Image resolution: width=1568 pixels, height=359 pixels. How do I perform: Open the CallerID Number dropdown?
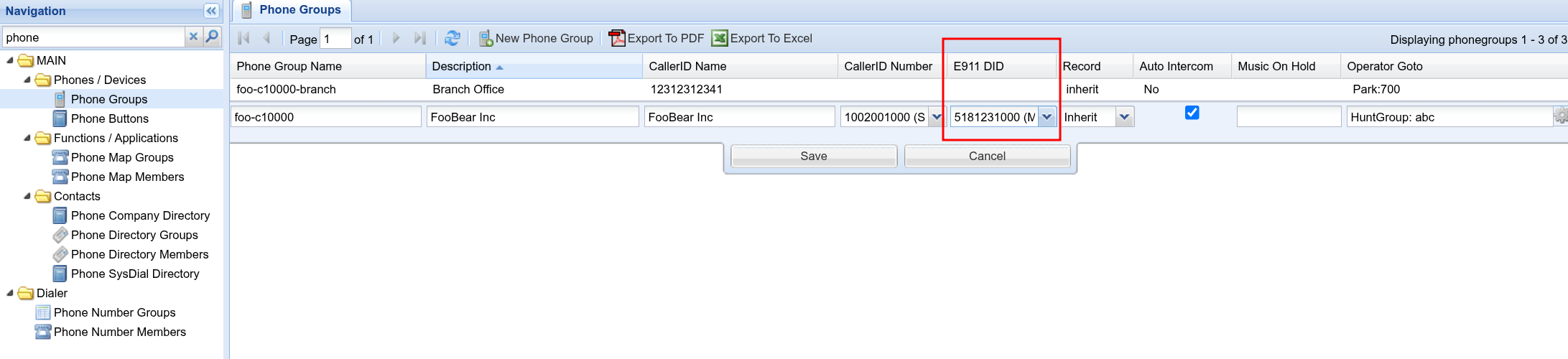point(936,117)
